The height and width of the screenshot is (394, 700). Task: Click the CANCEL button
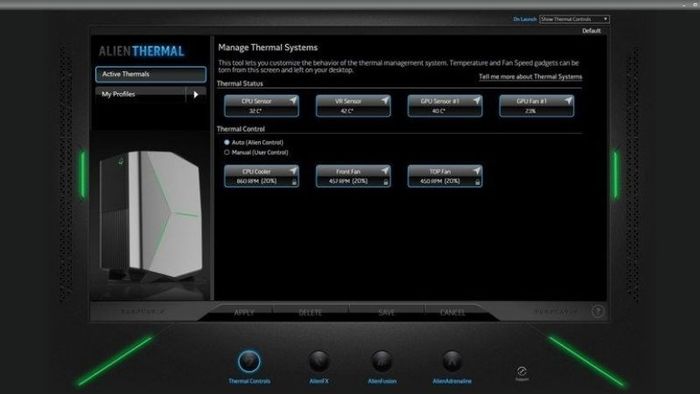(x=452, y=312)
